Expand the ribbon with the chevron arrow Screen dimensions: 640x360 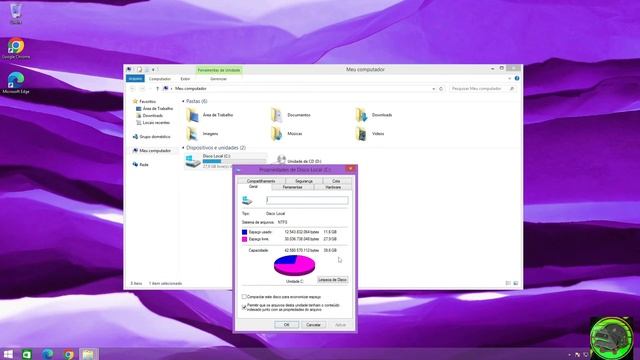(x=509, y=78)
